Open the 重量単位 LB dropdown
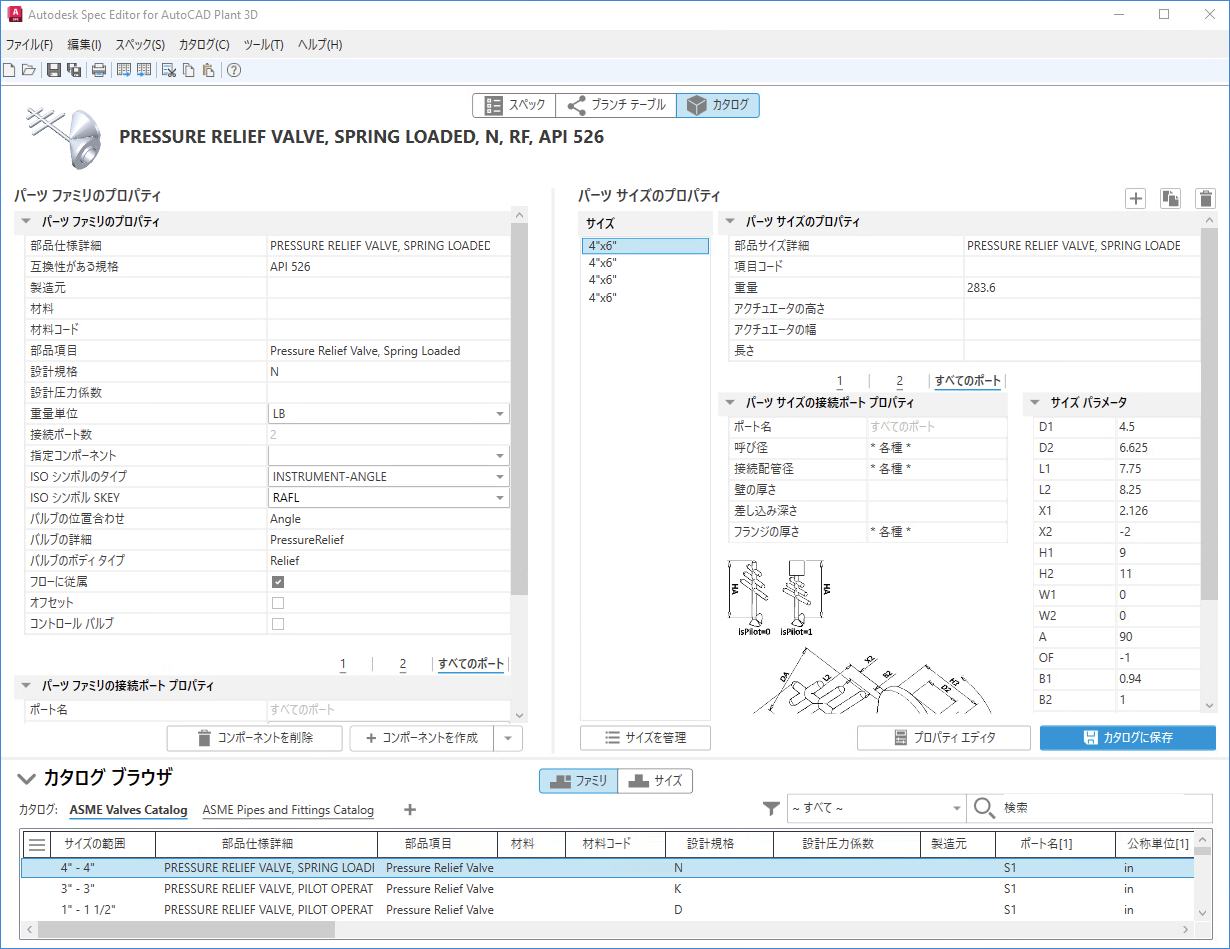 [x=388, y=414]
